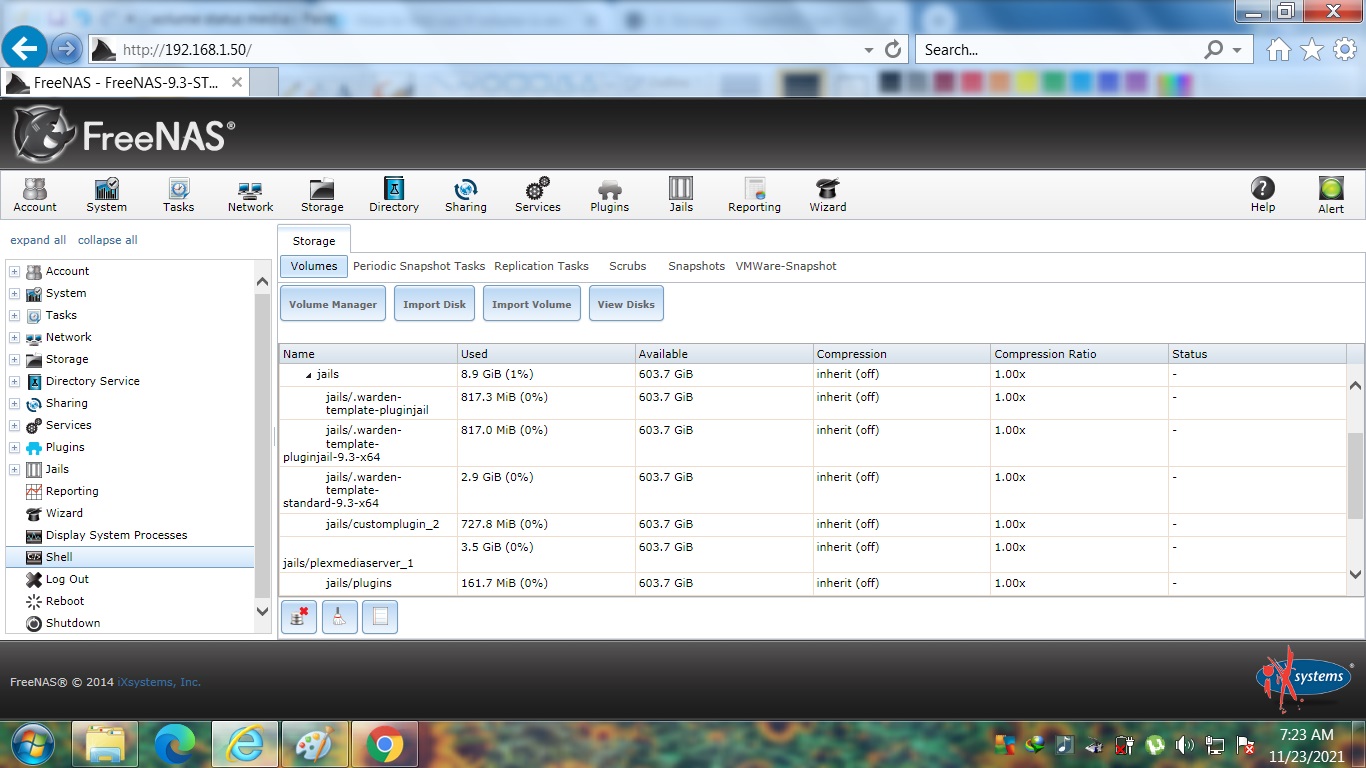
Task: Switch to Replication Tasks tab
Action: [541, 266]
